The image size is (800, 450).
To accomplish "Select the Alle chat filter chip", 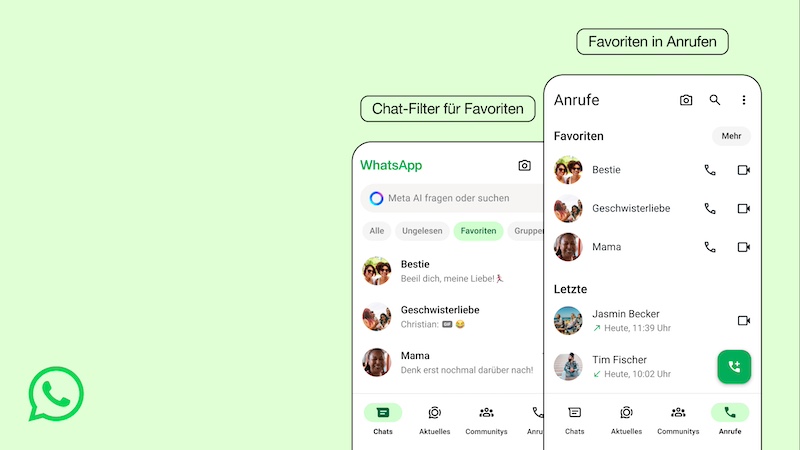I will [377, 231].
